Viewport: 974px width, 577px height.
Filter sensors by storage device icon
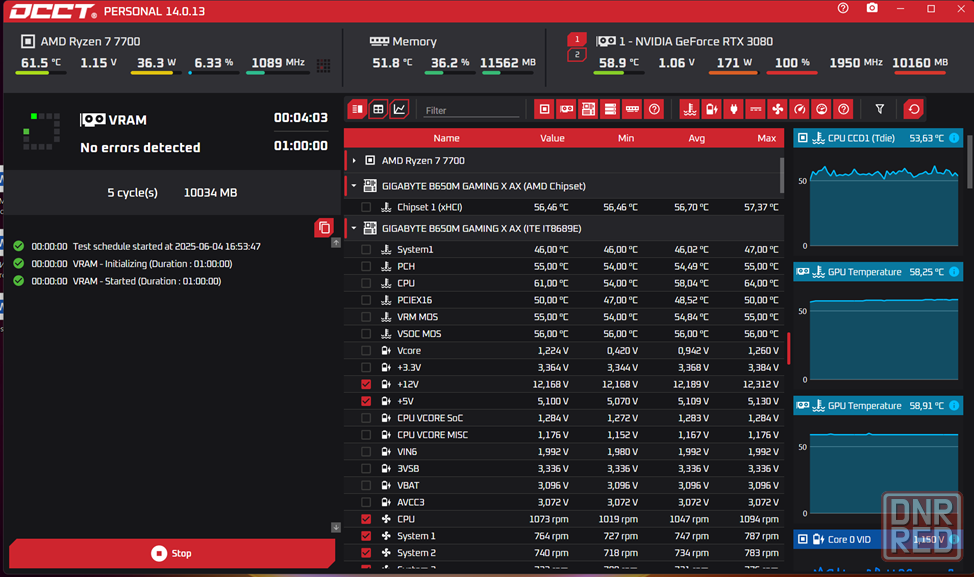[x=610, y=109]
